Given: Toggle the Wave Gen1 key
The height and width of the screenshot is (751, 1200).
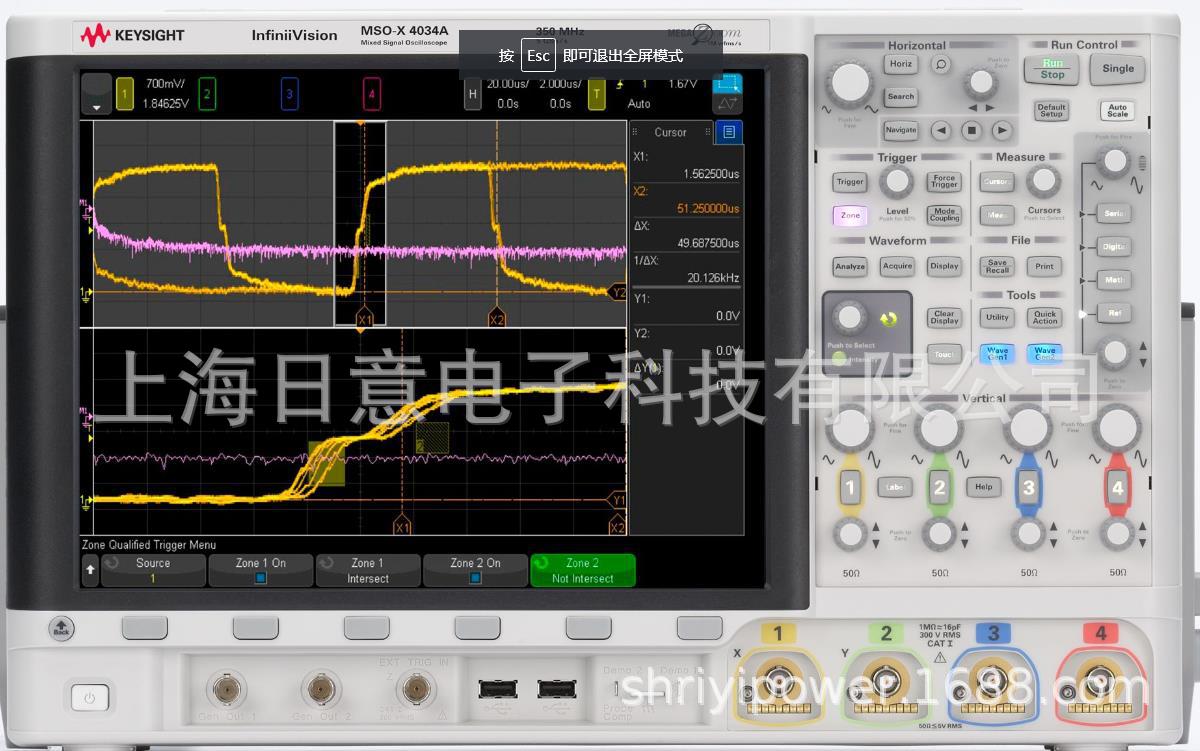Looking at the screenshot, I should [998, 354].
